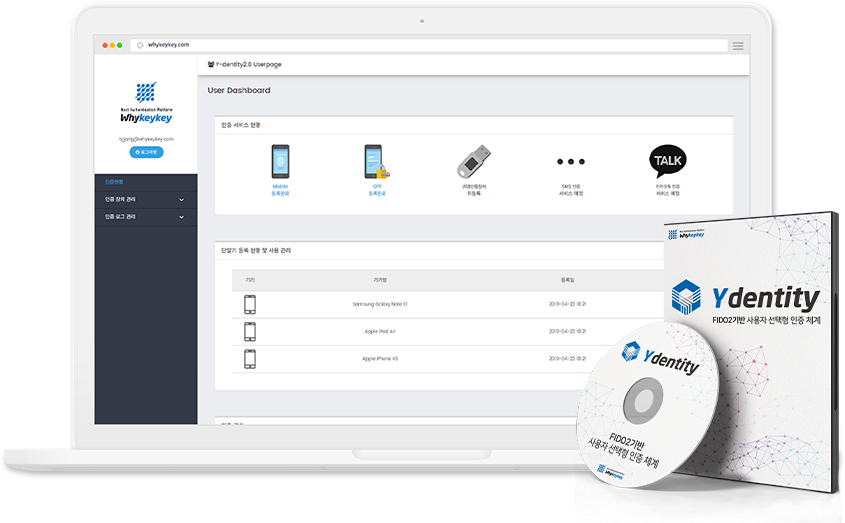This screenshot has width=845, height=523.
Task: Click the phone icon in Apple iPhone XS row
Action: (250, 359)
